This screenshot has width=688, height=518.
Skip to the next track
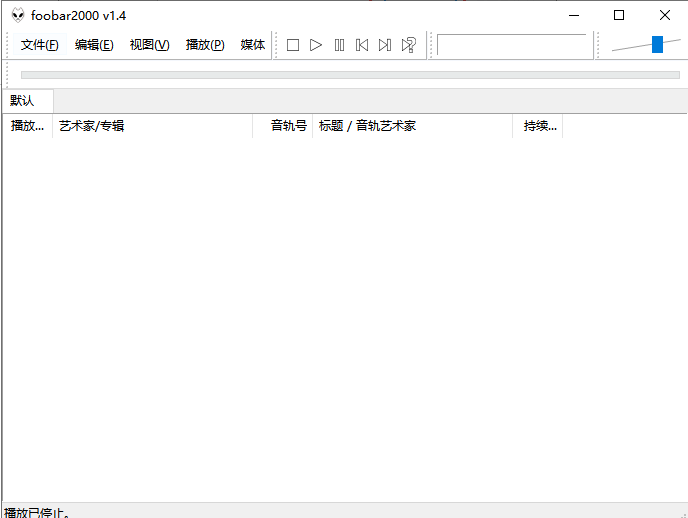click(385, 45)
